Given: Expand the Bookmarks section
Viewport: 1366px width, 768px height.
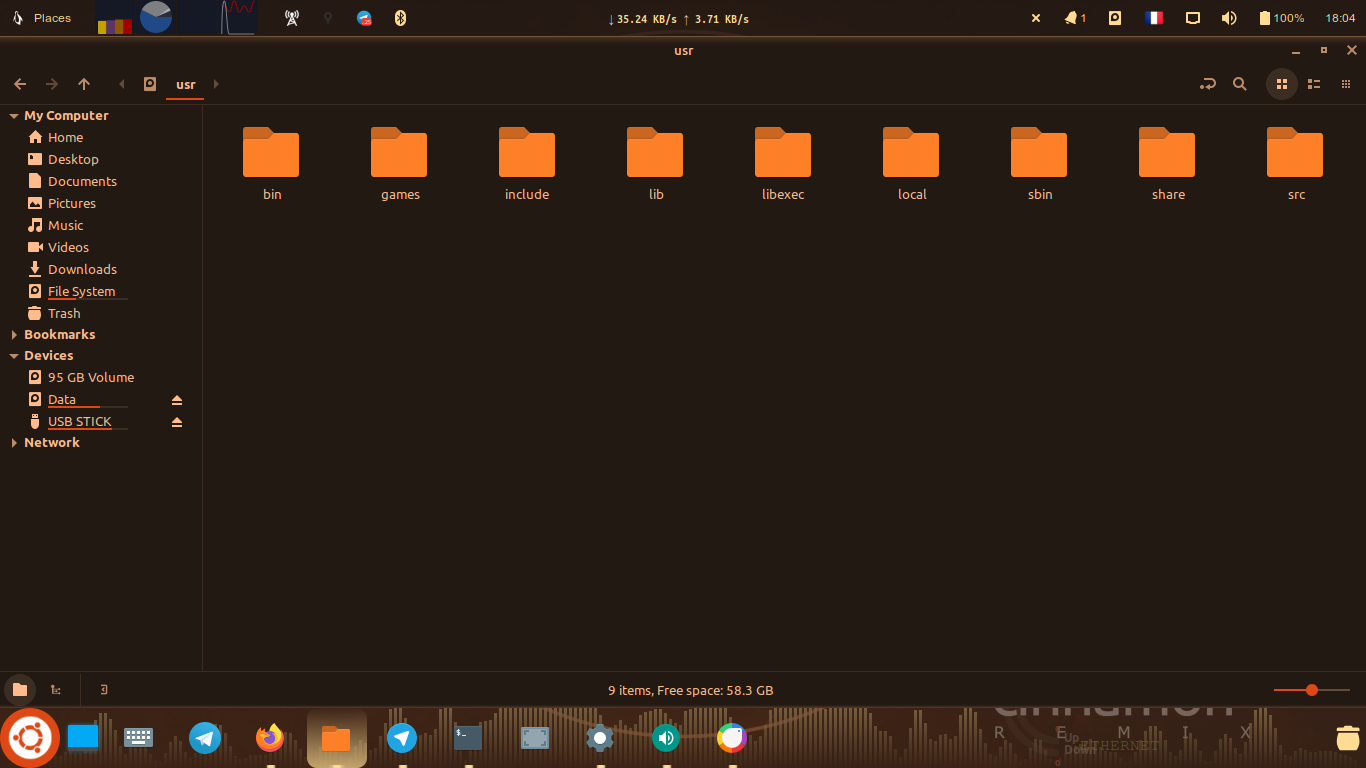Looking at the screenshot, I should point(14,335).
